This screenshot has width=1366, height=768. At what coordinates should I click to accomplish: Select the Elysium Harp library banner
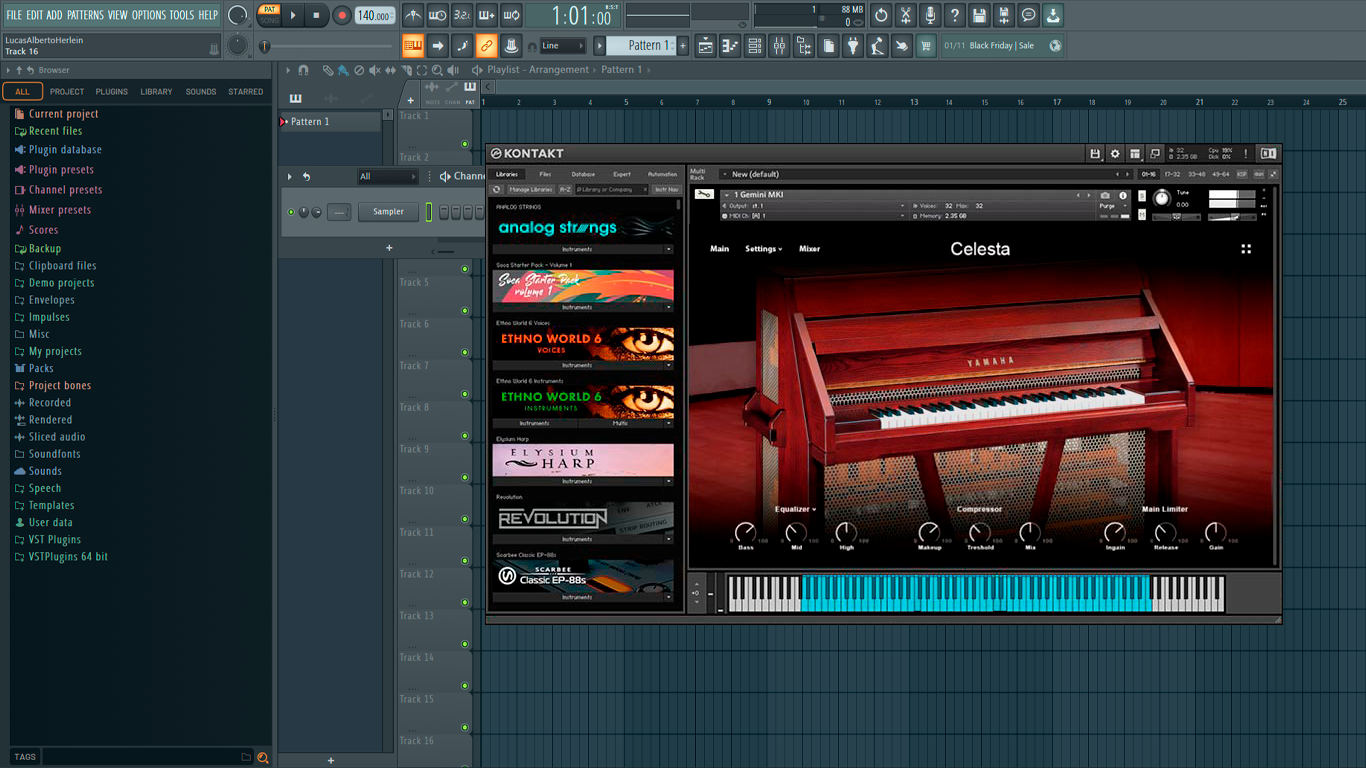(583, 460)
